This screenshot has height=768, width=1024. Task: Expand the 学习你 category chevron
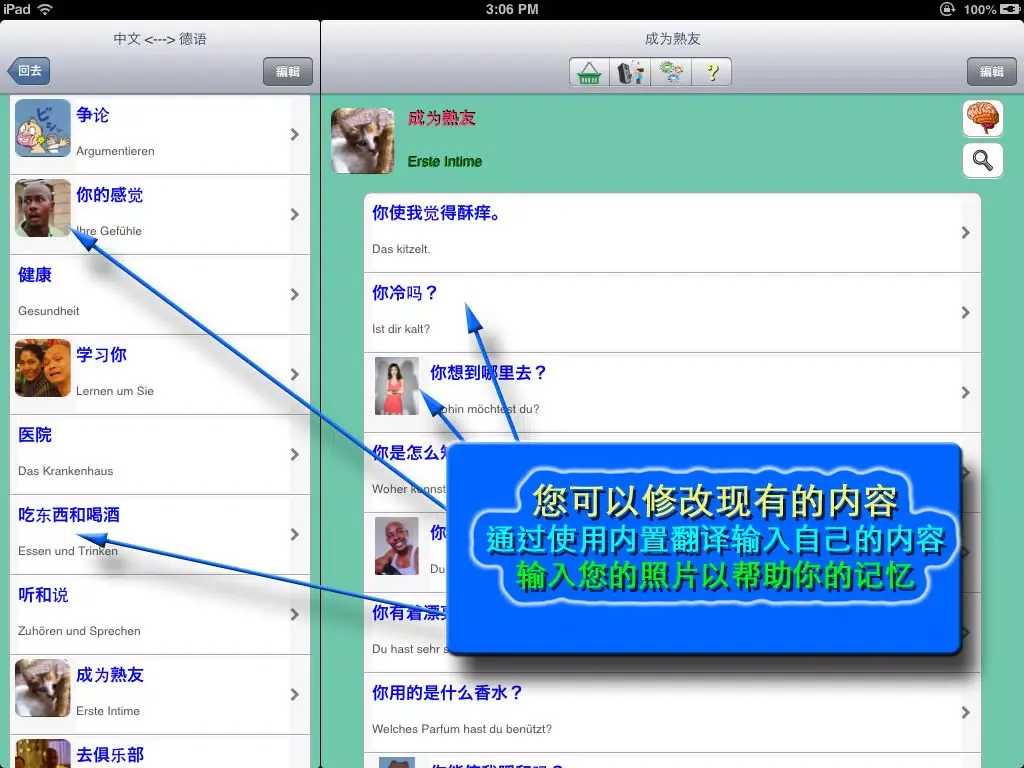click(x=295, y=374)
